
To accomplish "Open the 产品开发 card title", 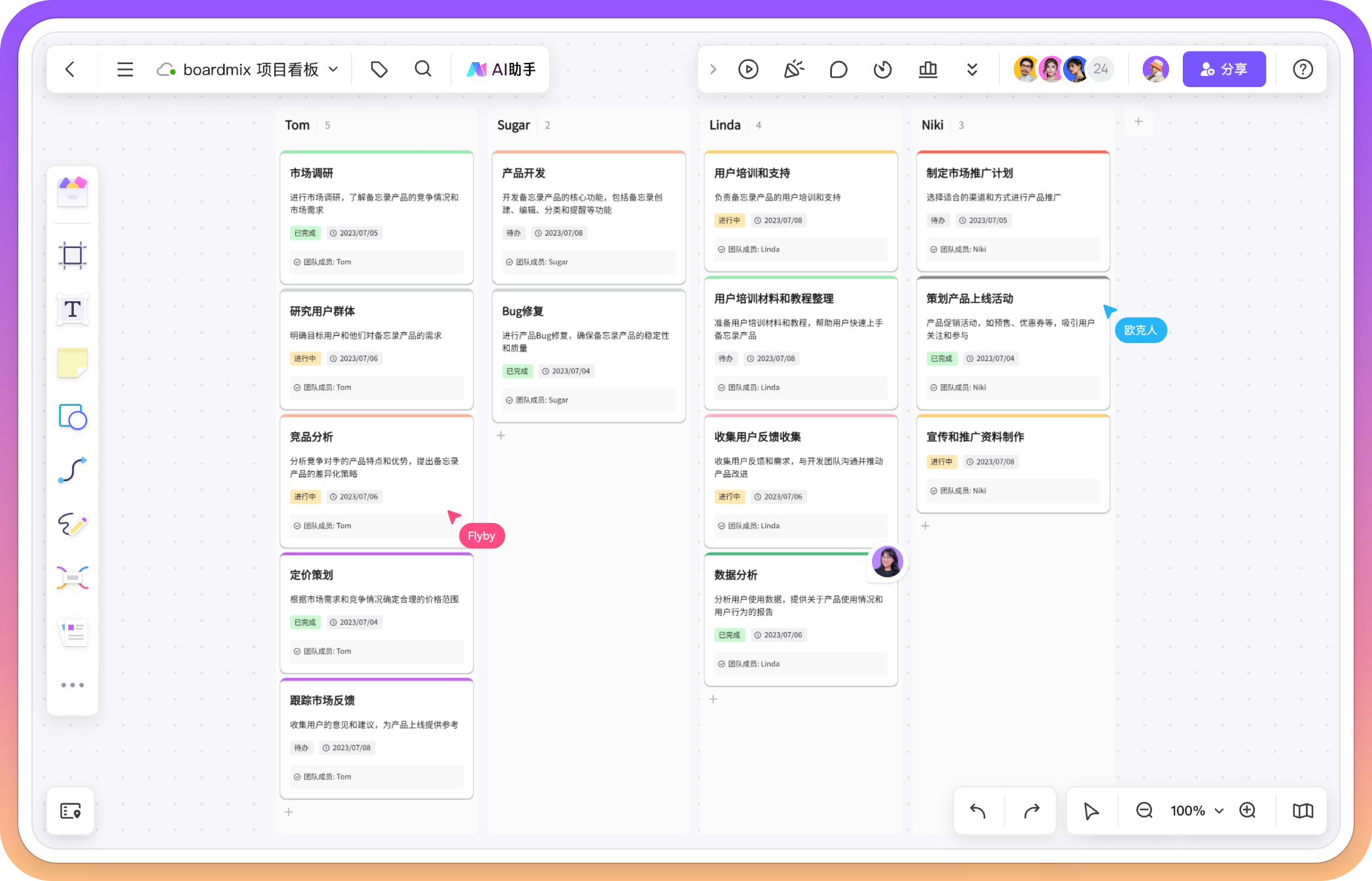I will pyautogui.click(x=524, y=173).
